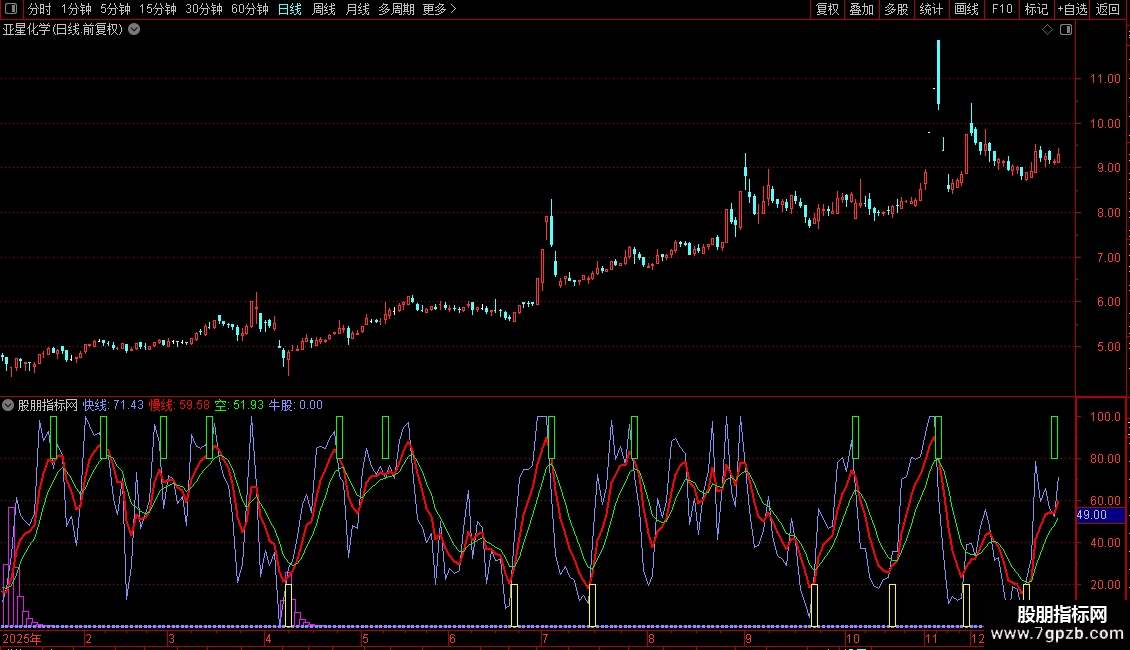The height and width of the screenshot is (650, 1130).
Task: Select the 多周期 multi-period tab
Action: click(x=396, y=9)
